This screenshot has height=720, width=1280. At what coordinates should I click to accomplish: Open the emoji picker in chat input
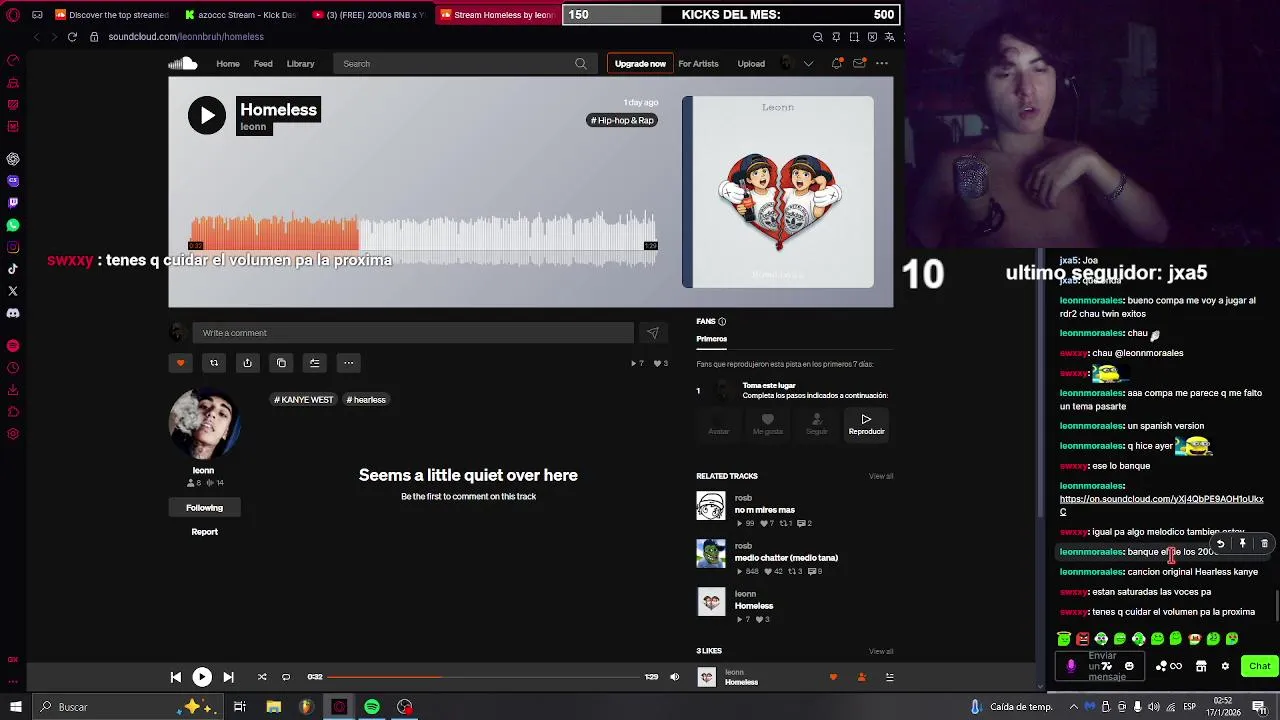[x=1129, y=666]
